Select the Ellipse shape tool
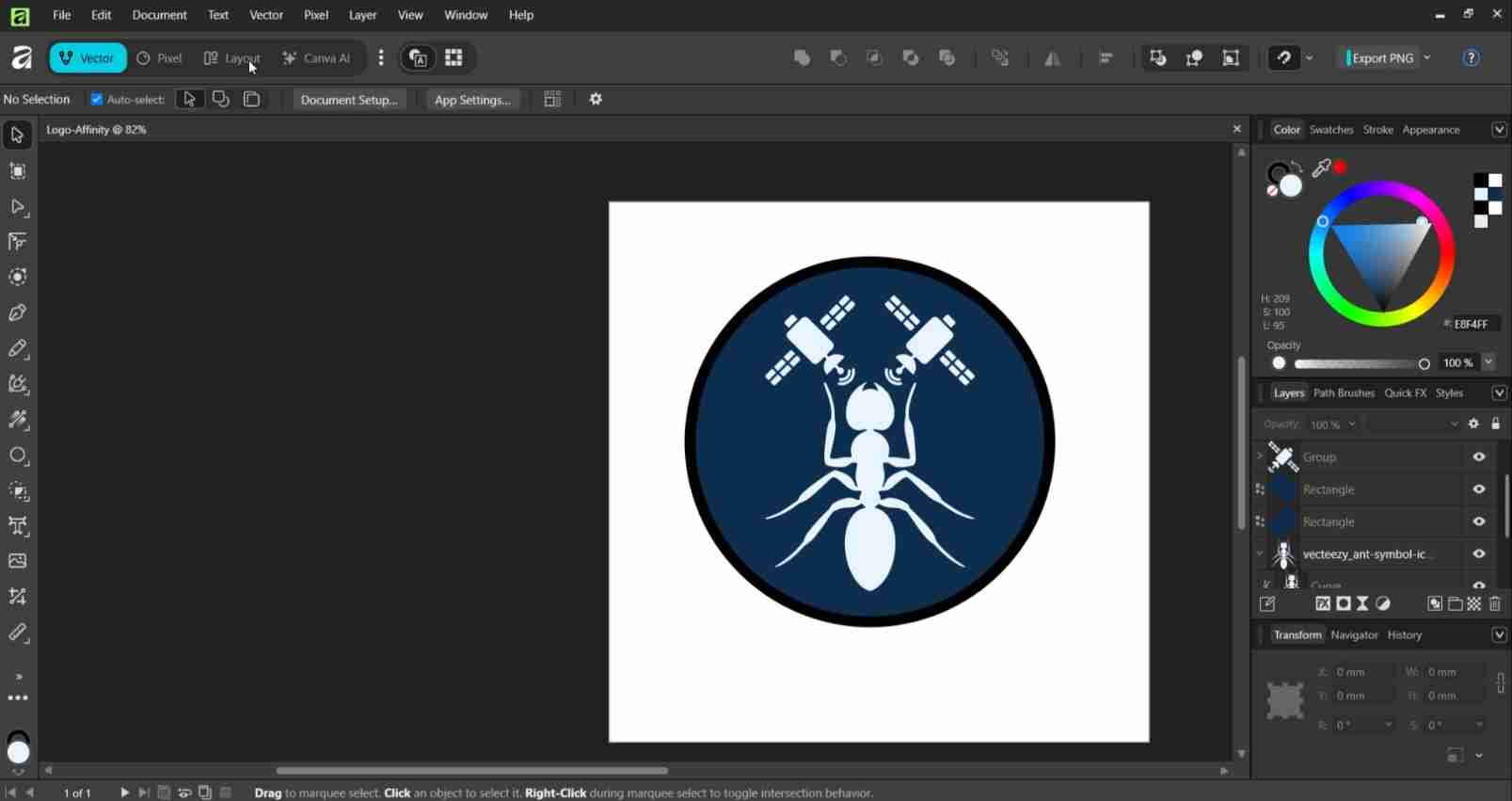Viewport: 1512px width, 801px height. (x=17, y=456)
